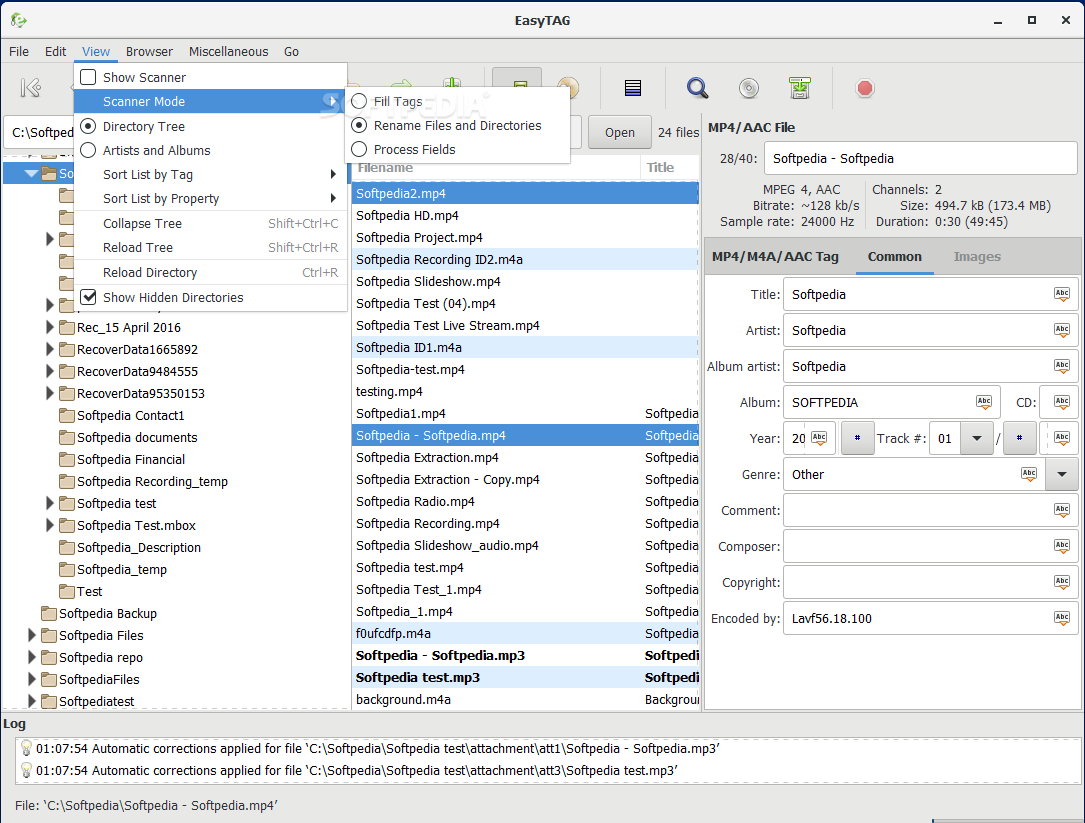
Task: Sort by the Filename column header
Action: [x=495, y=168]
